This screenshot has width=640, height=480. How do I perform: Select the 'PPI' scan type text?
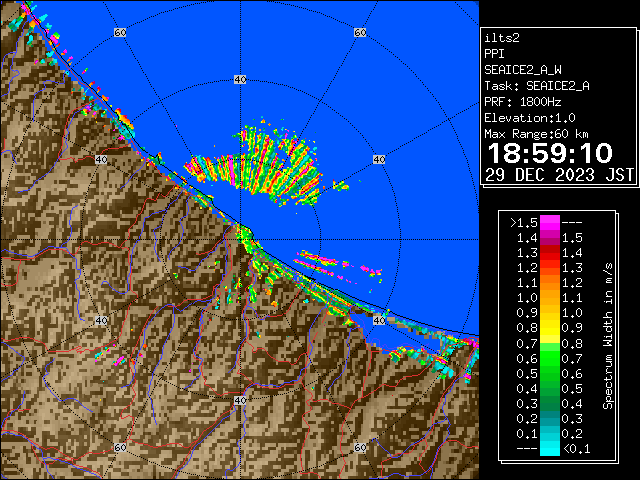coord(494,54)
